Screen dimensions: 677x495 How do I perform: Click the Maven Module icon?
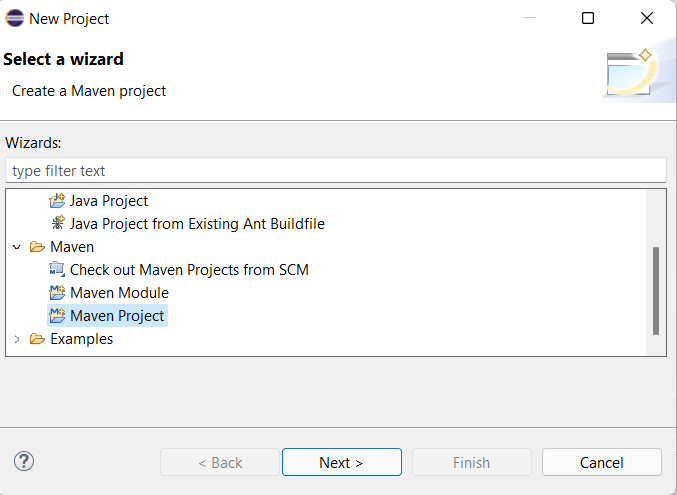click(x=57, y=293)
